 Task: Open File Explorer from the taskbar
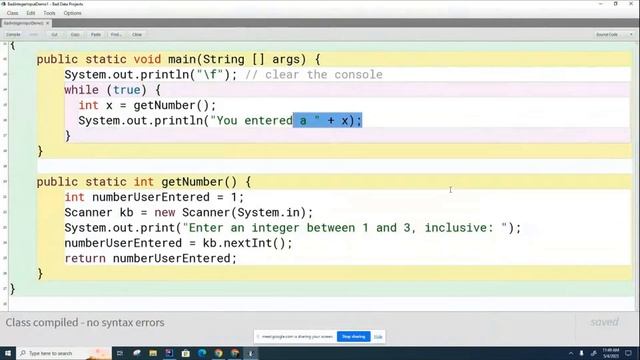[x=153, y=353]
